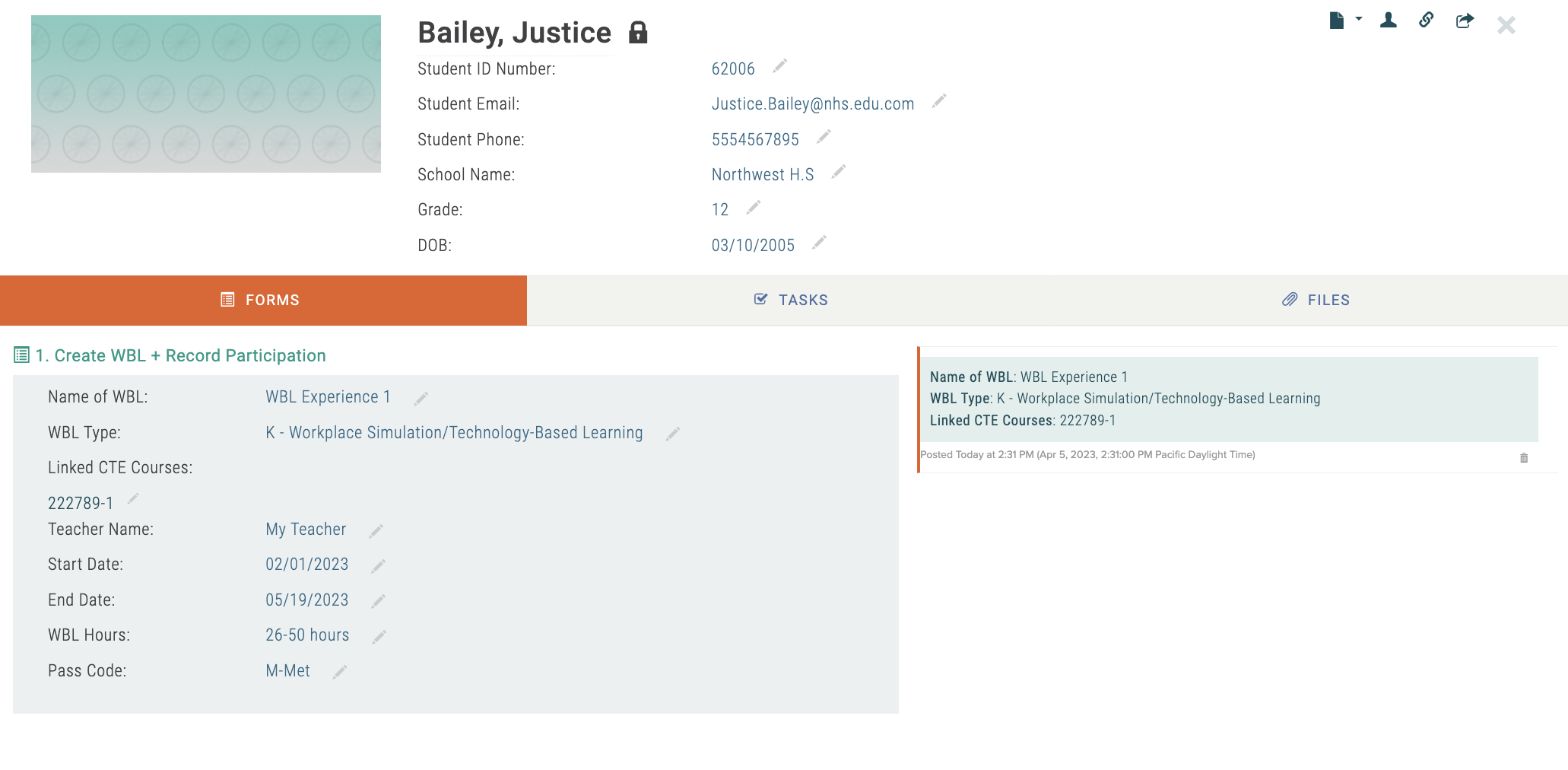Open the document icon in the top toolbar
The image size is (1568, 770).
pyautogui.click(x=1336, y=21)
